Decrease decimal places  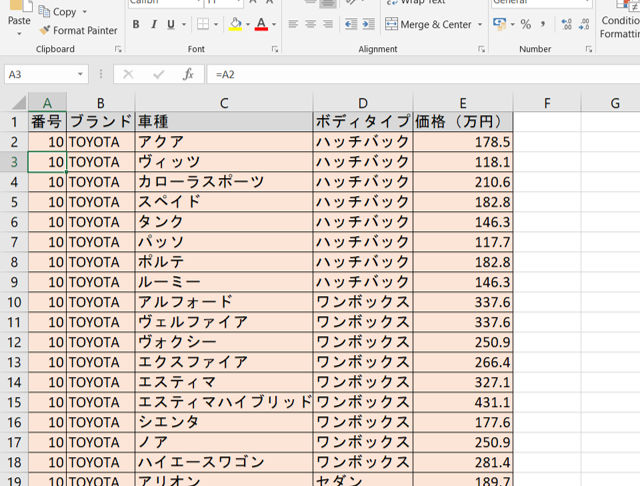pos(584,24)
